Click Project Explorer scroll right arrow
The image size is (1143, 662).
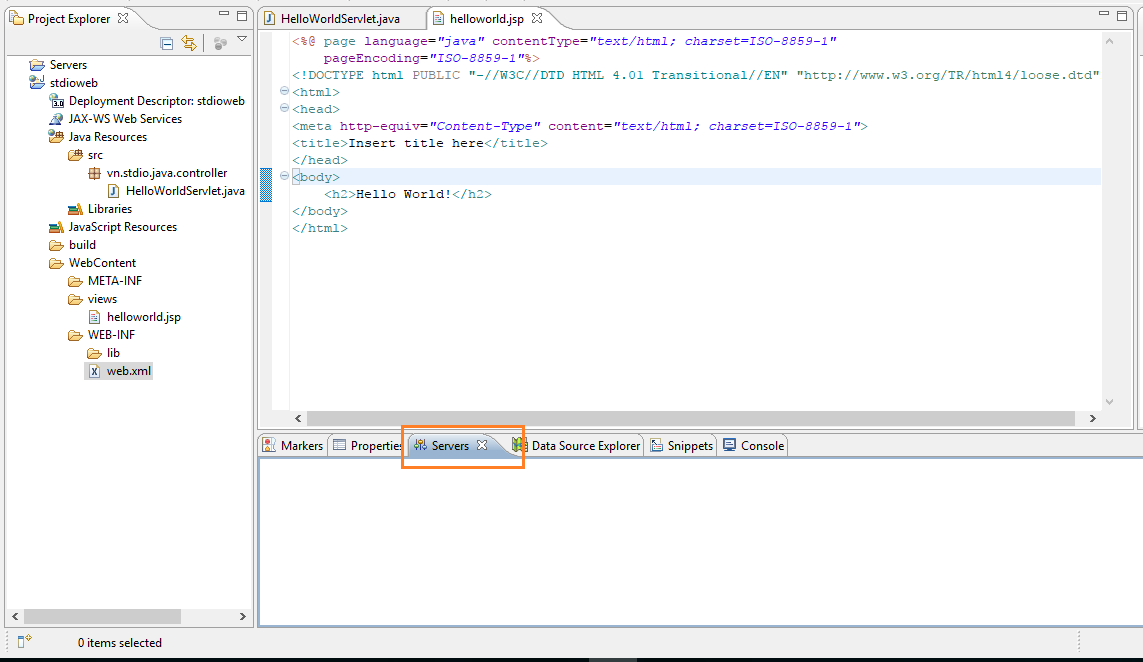243,617
